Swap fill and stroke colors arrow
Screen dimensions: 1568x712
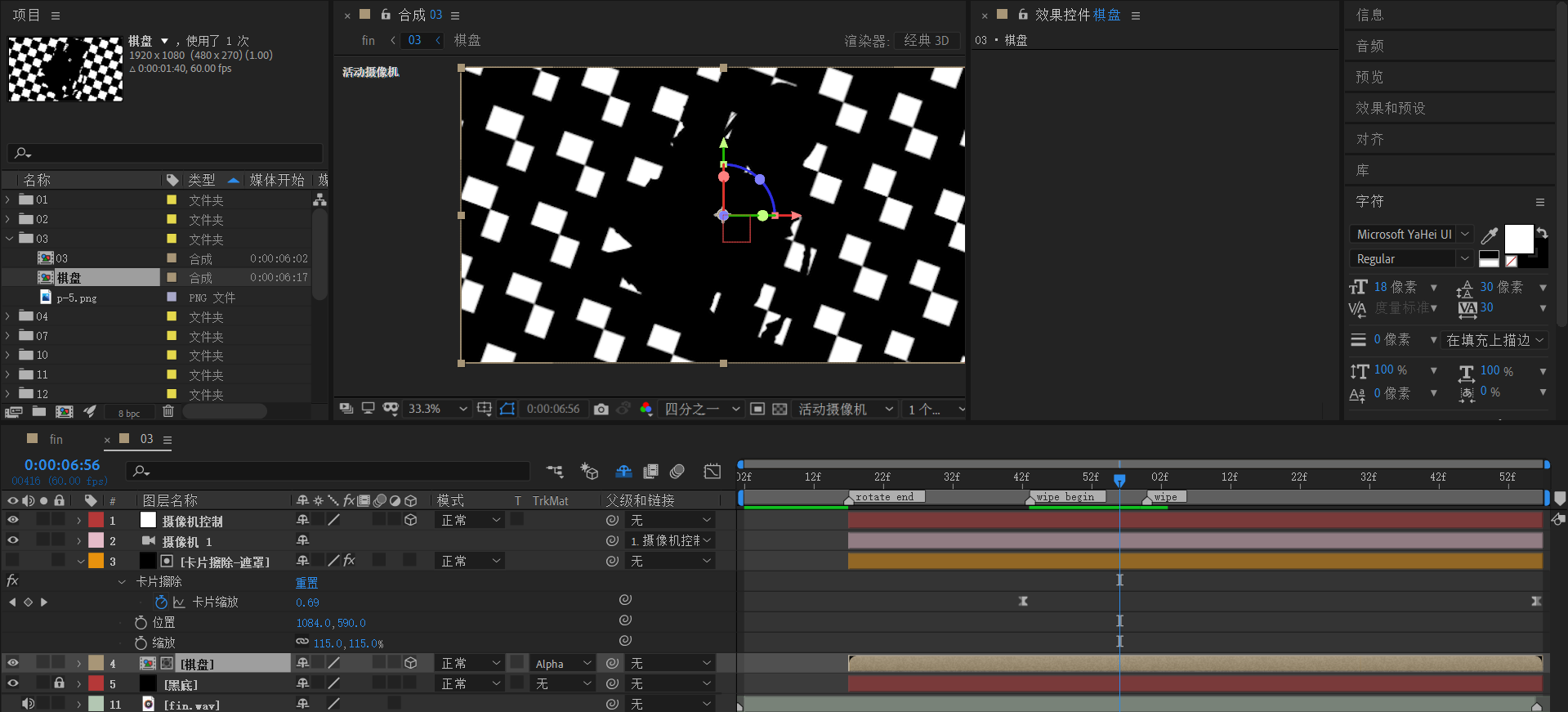tap(1542, 233)
